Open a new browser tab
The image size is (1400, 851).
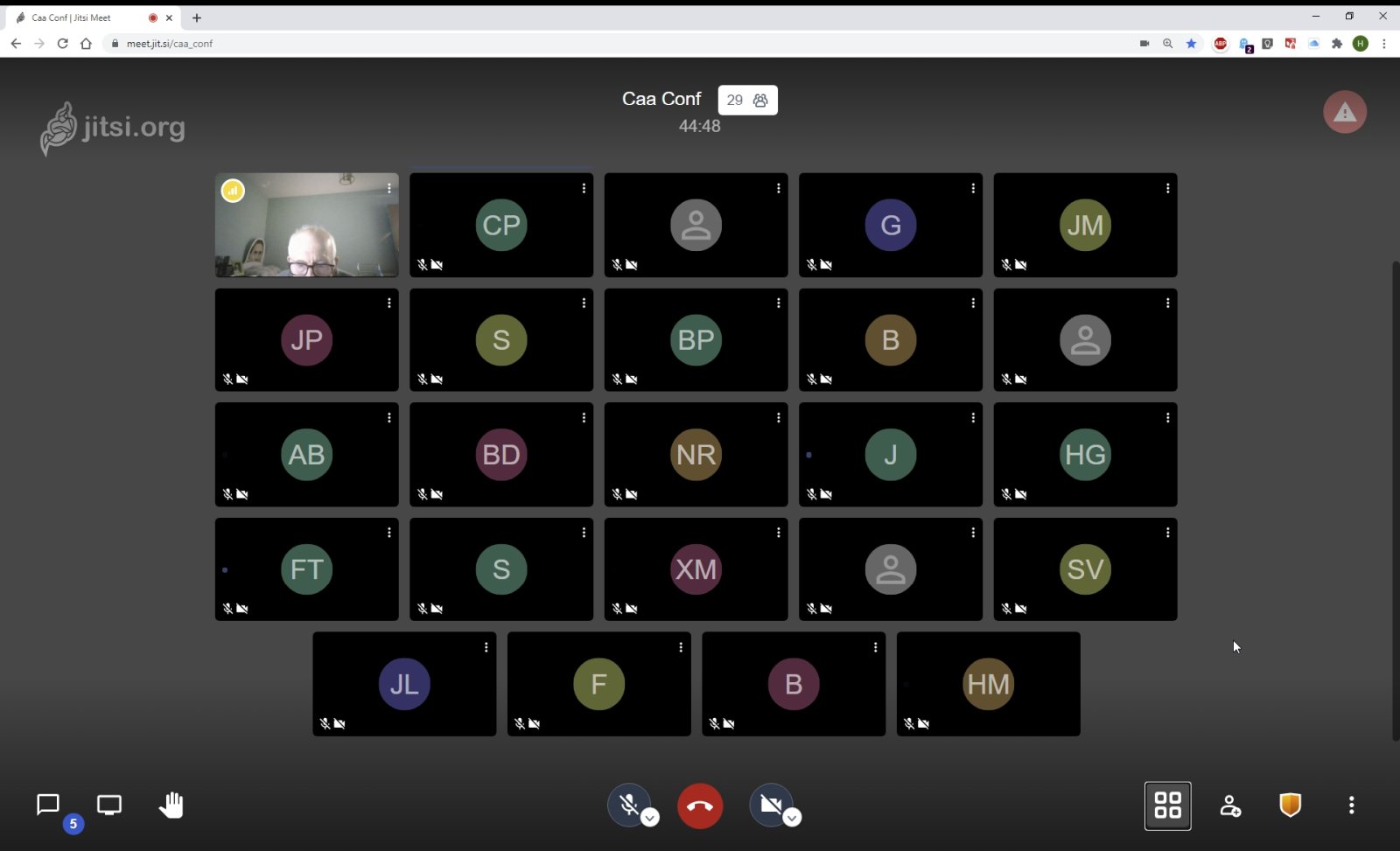[x=197, y=17]
